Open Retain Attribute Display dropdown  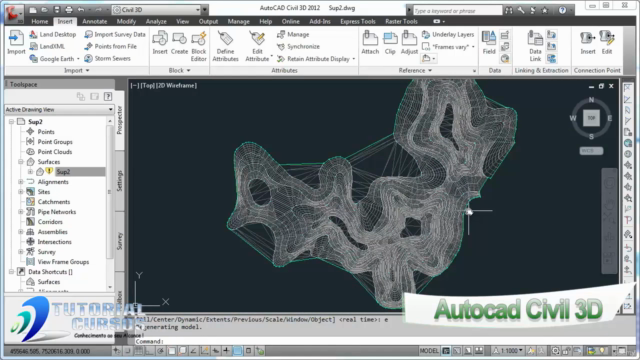point(353,59)
